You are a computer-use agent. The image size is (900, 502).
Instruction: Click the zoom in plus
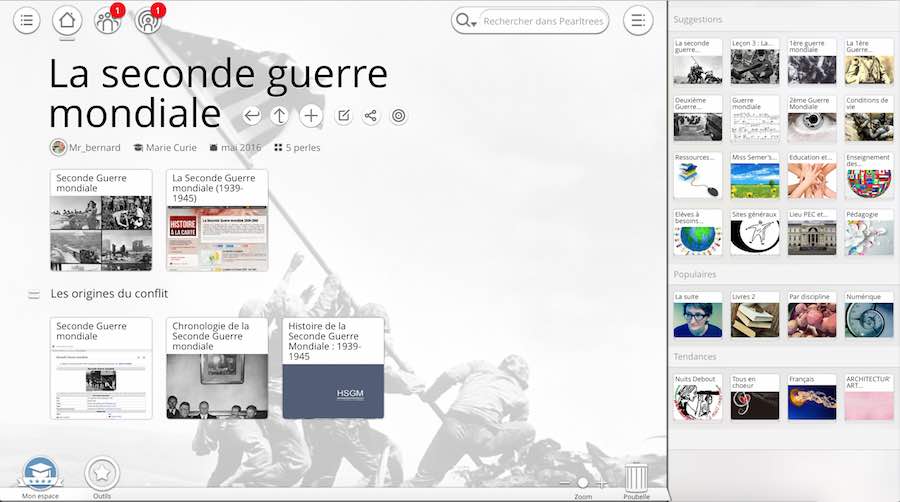coord(601,483)
